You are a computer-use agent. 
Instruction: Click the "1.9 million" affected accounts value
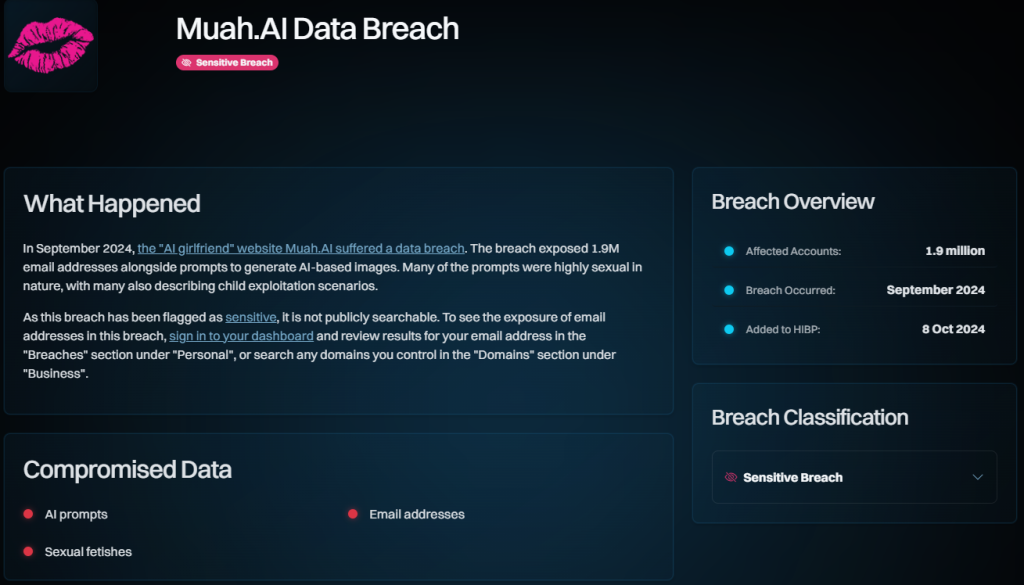[x=956, y=251]
